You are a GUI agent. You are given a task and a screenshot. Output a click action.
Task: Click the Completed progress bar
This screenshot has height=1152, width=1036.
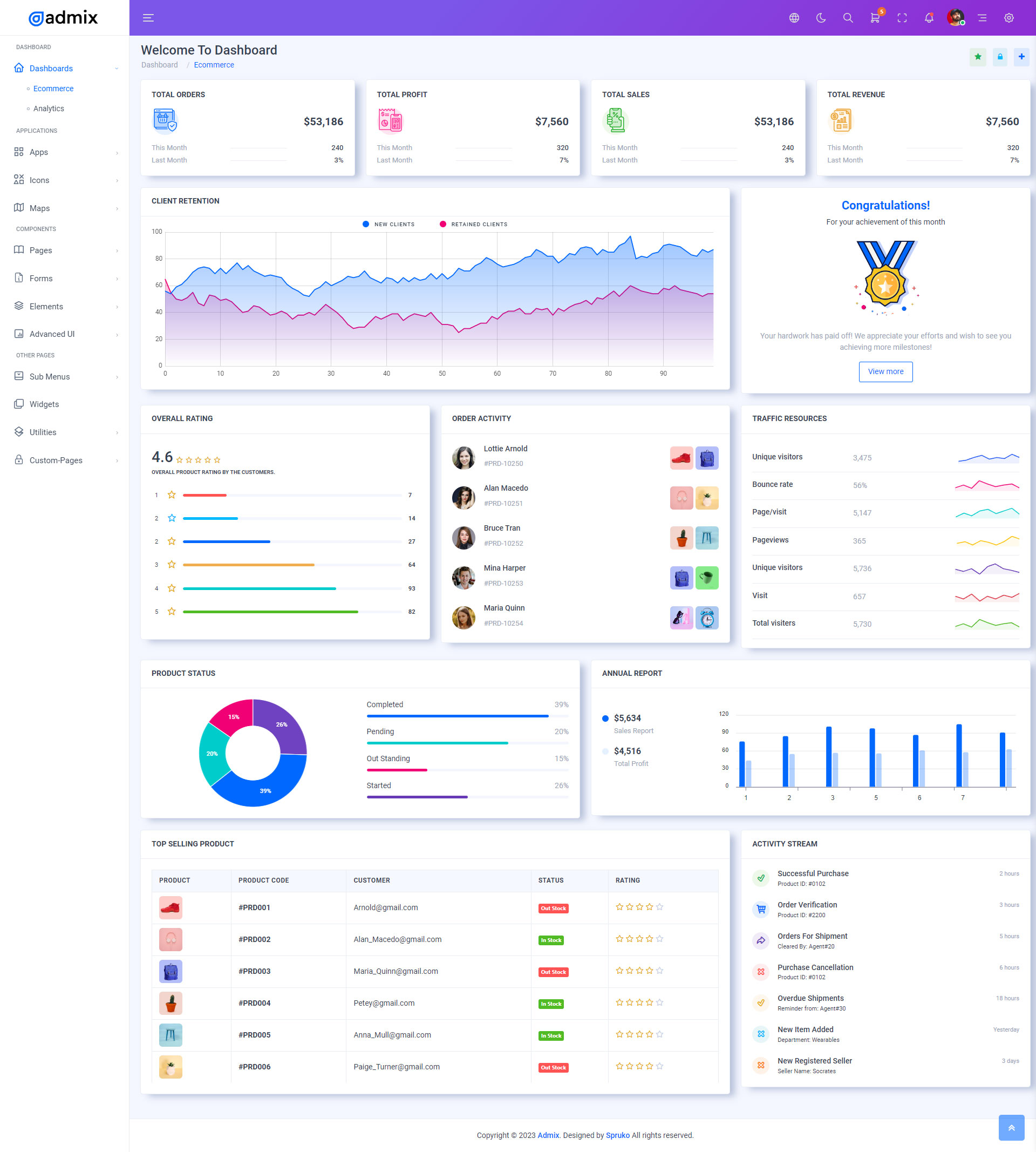click(457, 716)
